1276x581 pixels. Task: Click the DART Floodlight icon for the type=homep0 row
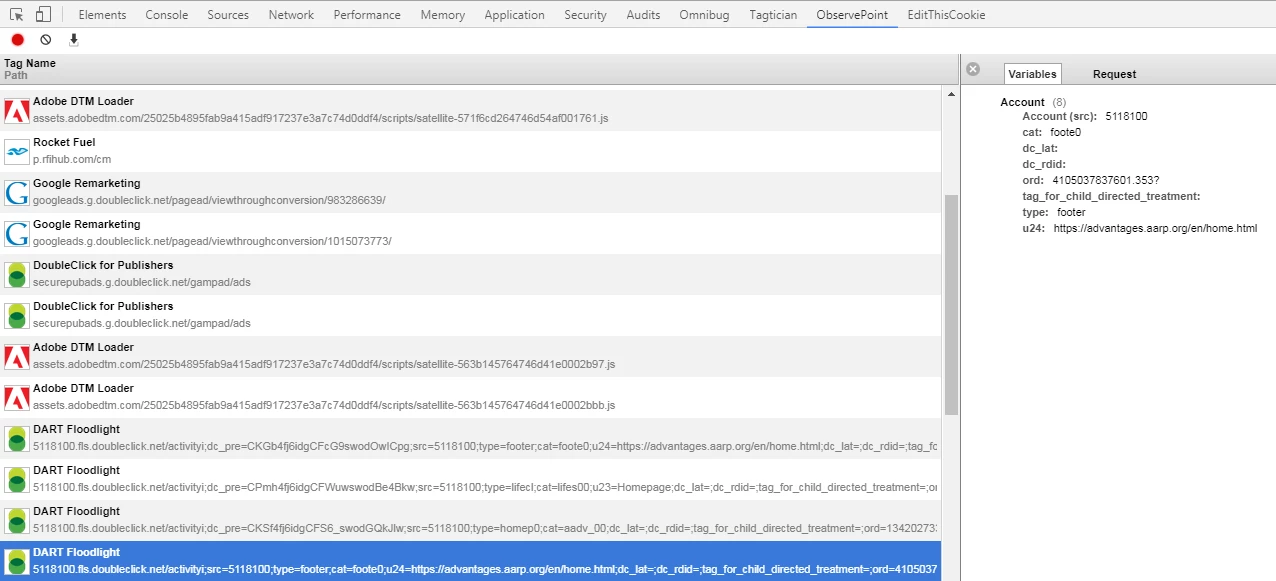[16, 520]
